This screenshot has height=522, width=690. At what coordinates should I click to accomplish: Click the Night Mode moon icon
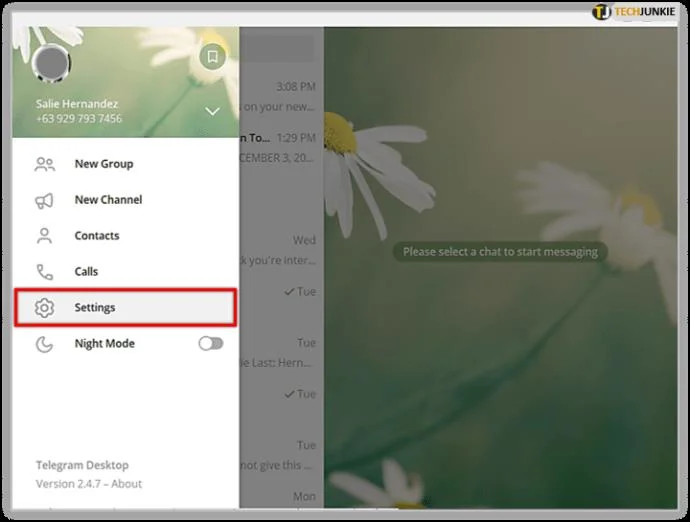point(44,344)
